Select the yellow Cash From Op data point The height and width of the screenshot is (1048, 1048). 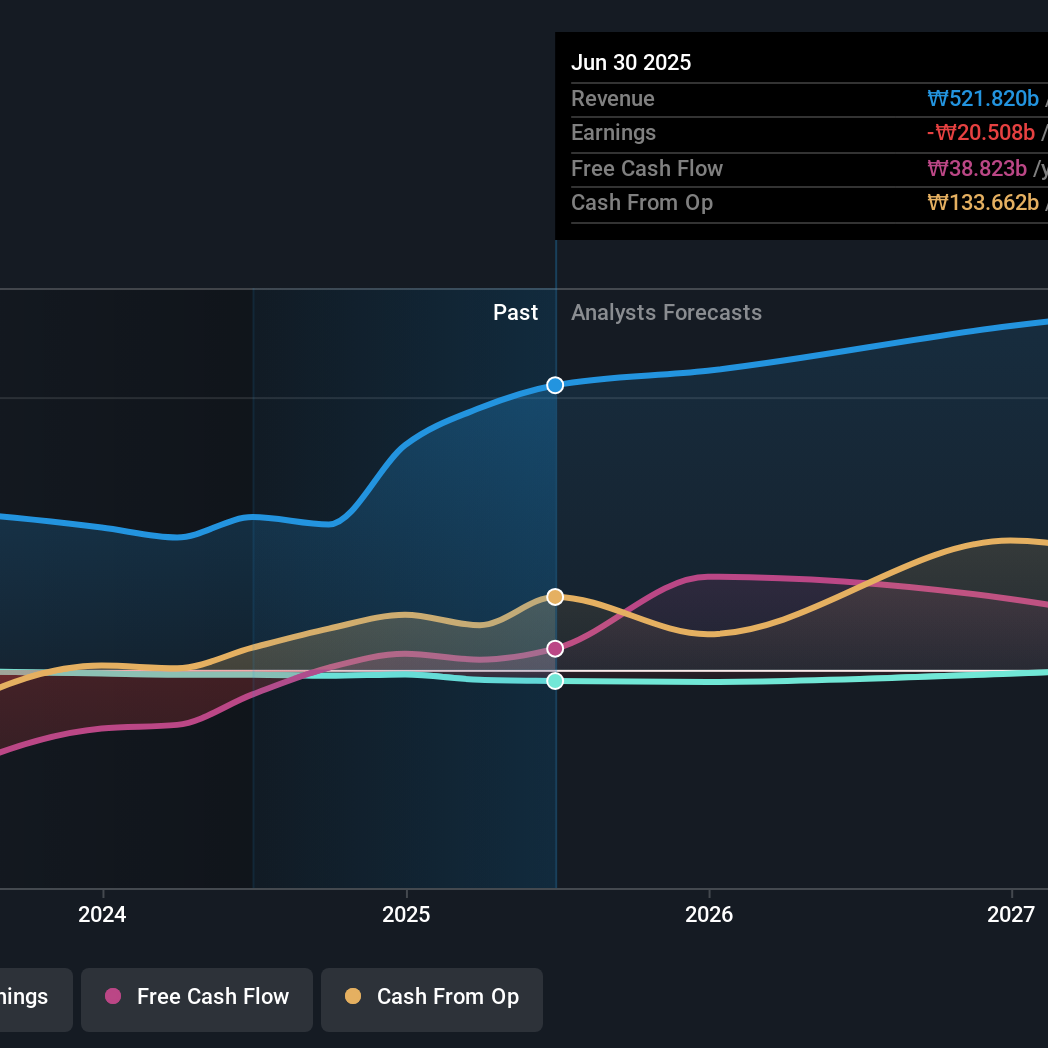pos(555,597)
